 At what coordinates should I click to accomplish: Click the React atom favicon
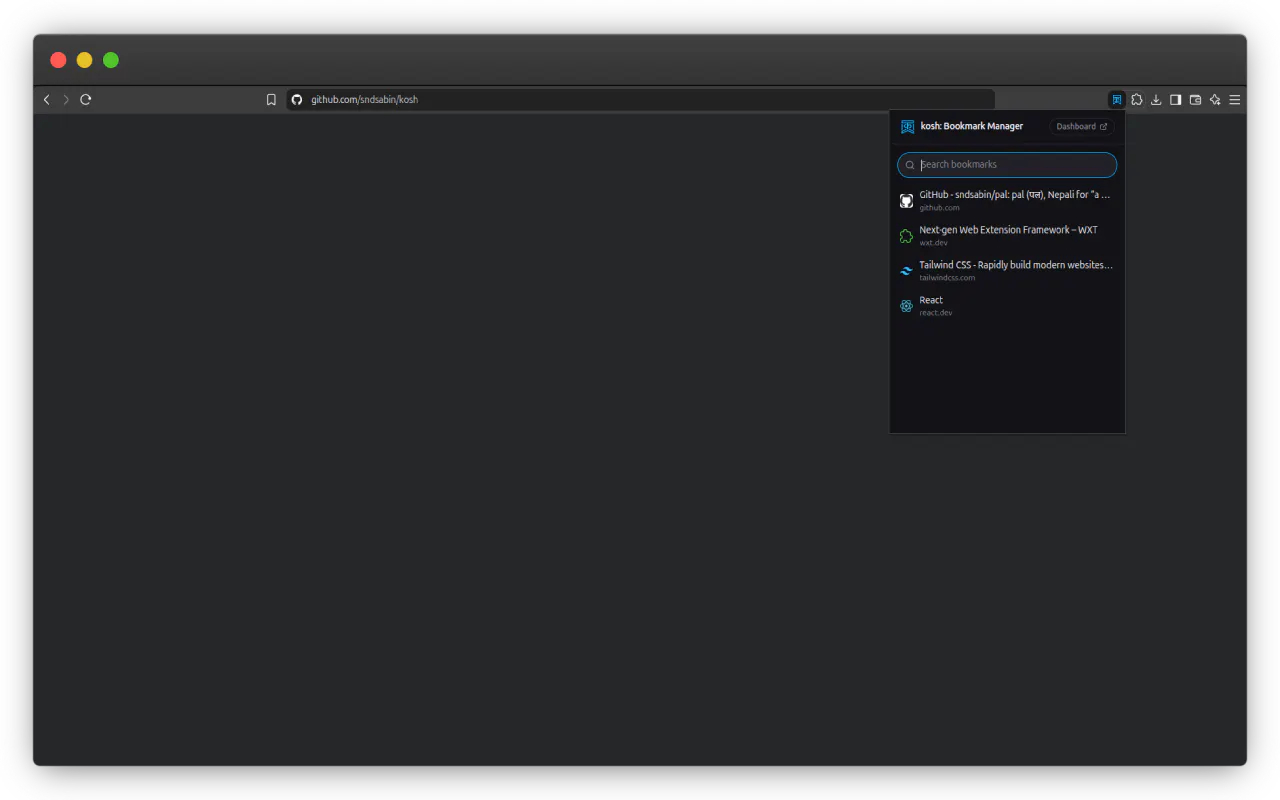(x=906, y=306)
